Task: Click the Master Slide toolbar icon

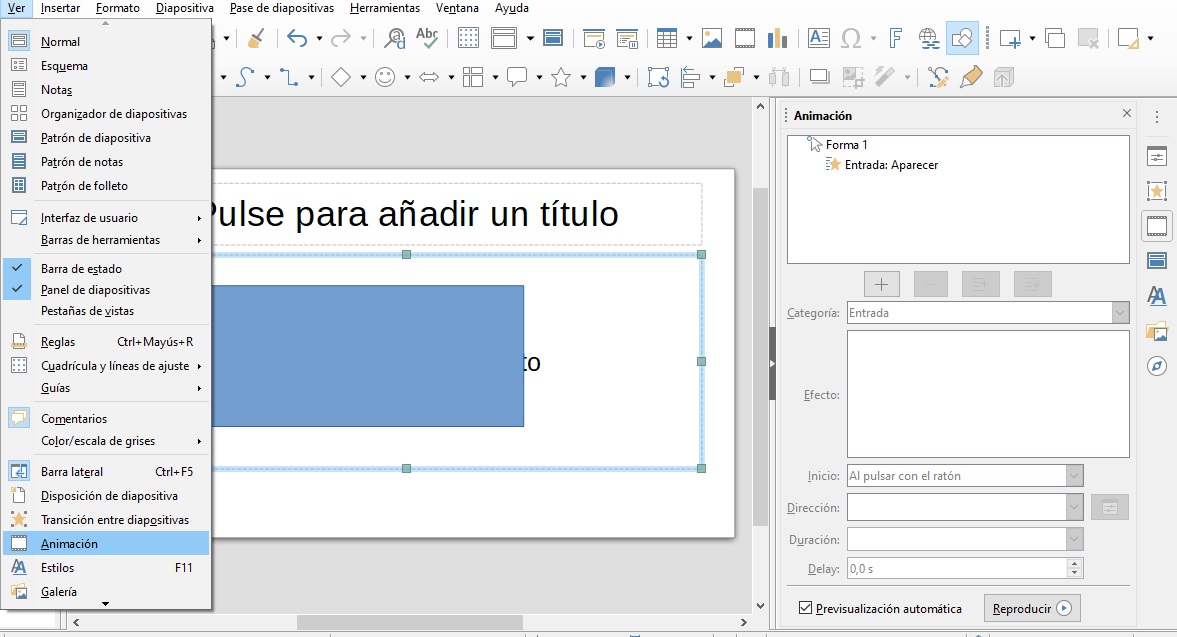Action: [553, 38]
